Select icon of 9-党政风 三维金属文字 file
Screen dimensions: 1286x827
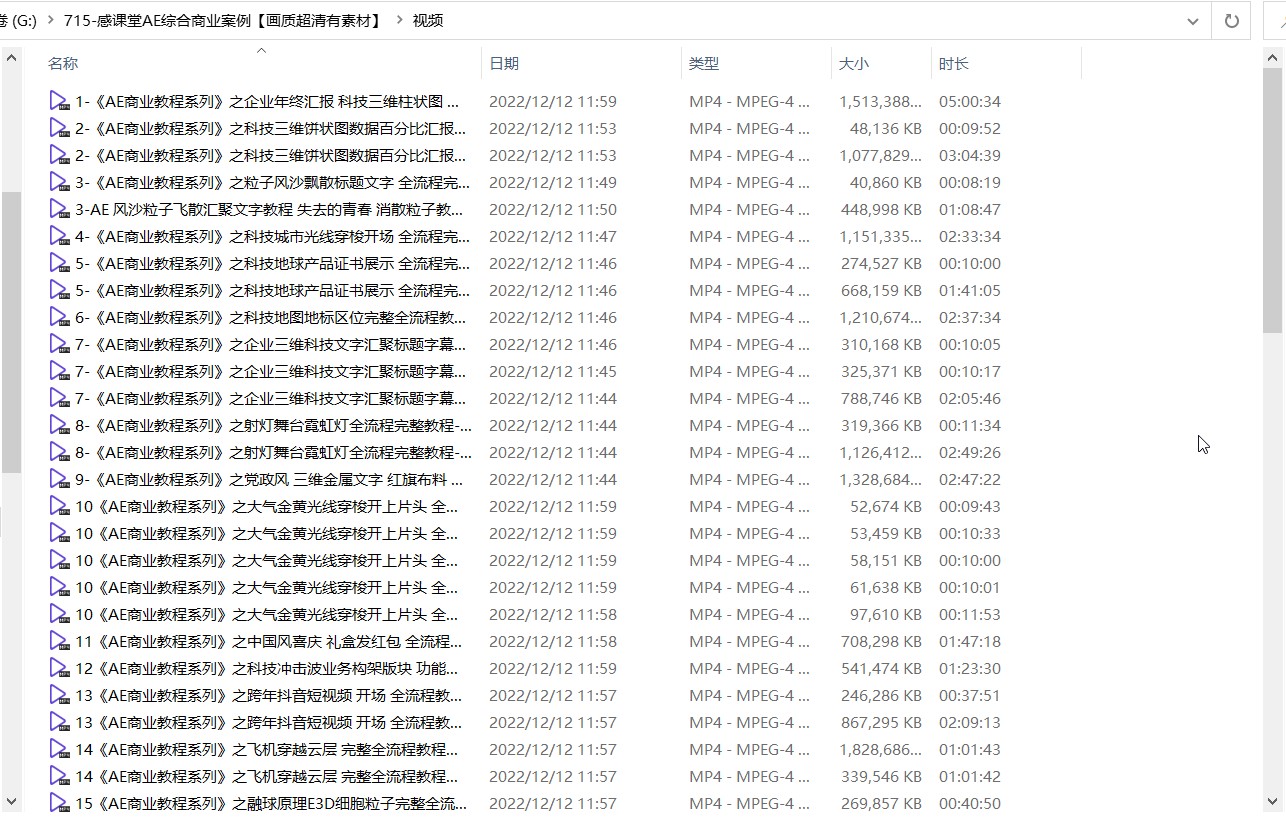(59, 479)
